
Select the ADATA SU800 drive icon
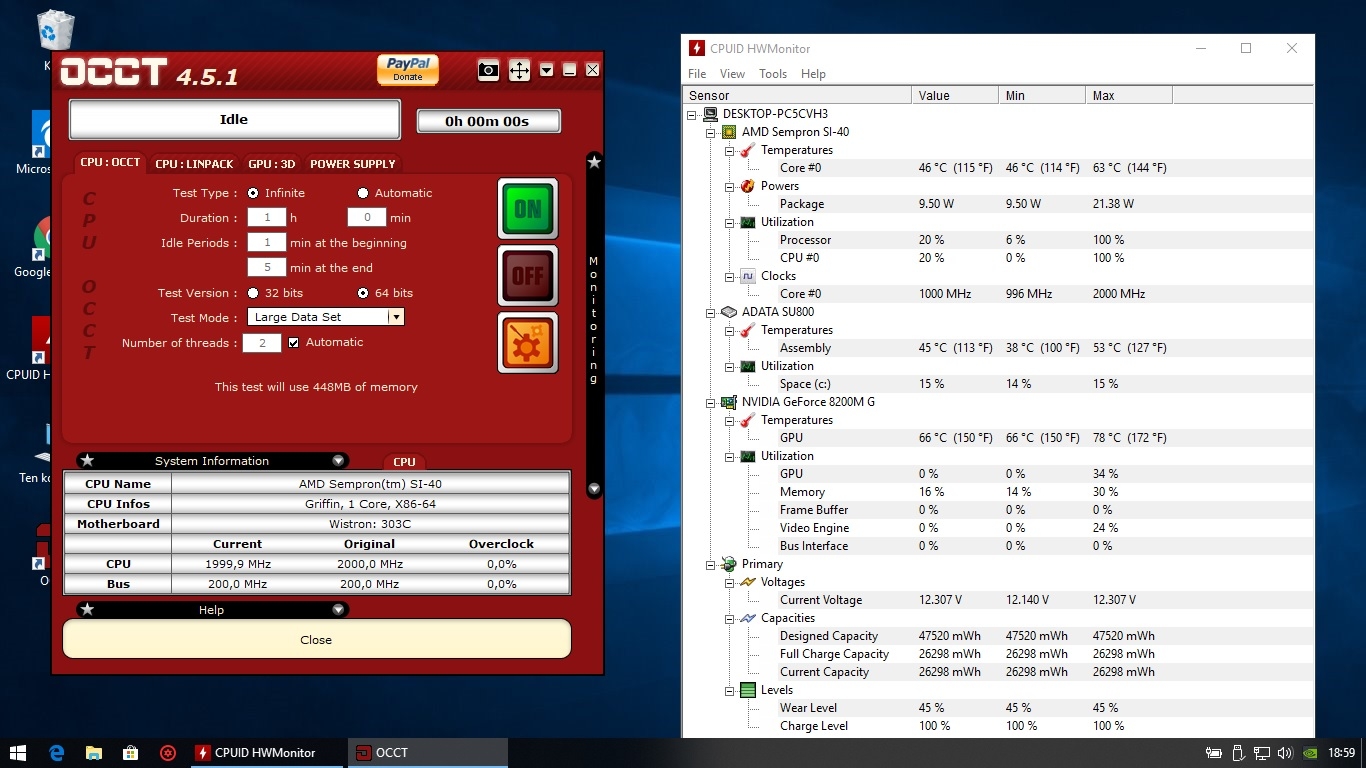[729, 312]
